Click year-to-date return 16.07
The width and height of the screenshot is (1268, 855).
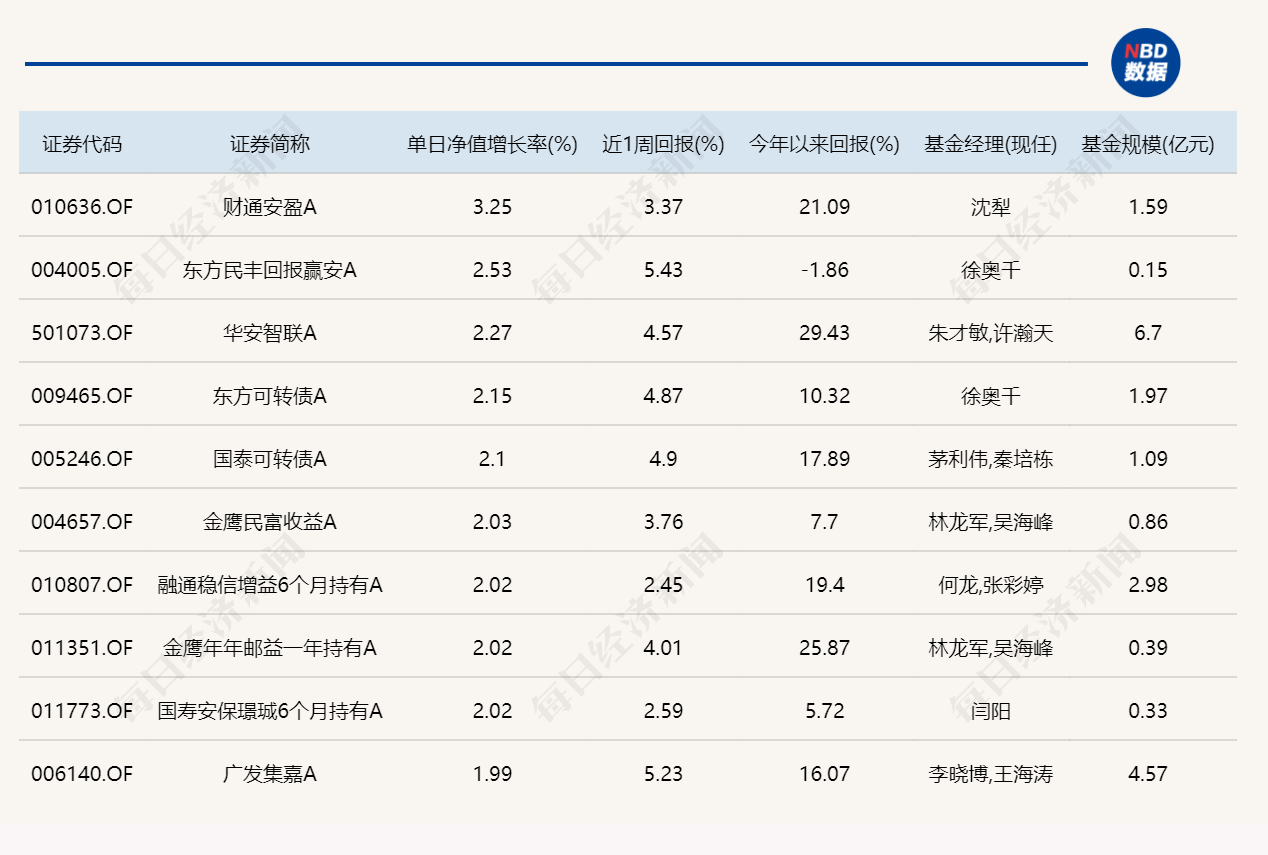(825, 774)
